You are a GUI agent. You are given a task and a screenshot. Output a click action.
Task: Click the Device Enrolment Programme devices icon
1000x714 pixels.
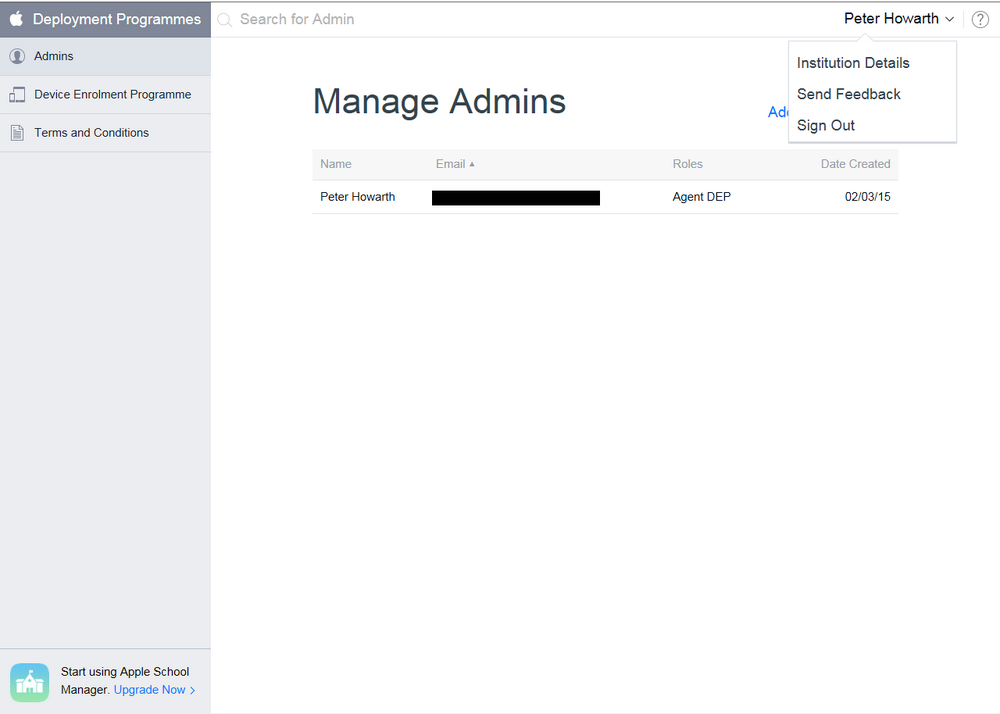click(x=17, y=95)
